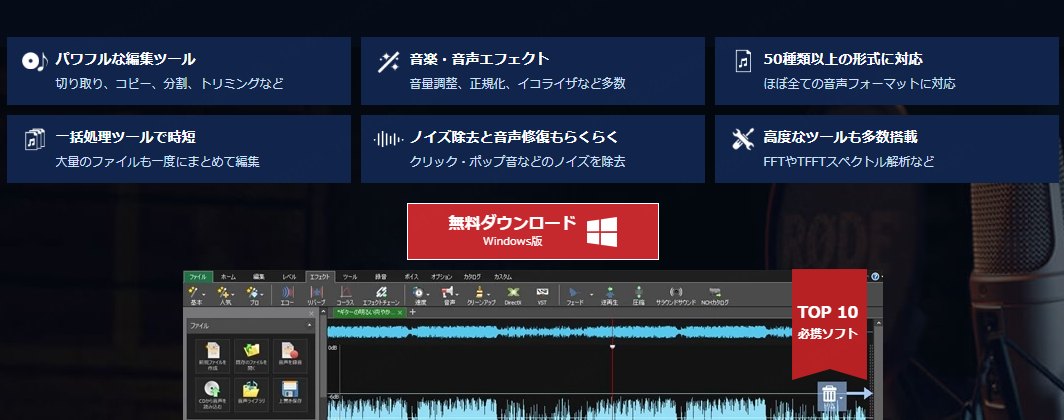This screenshot has width=1064, height=420.
Task: Switch to the ツール ribbon tab
Action: pos(350,277)
